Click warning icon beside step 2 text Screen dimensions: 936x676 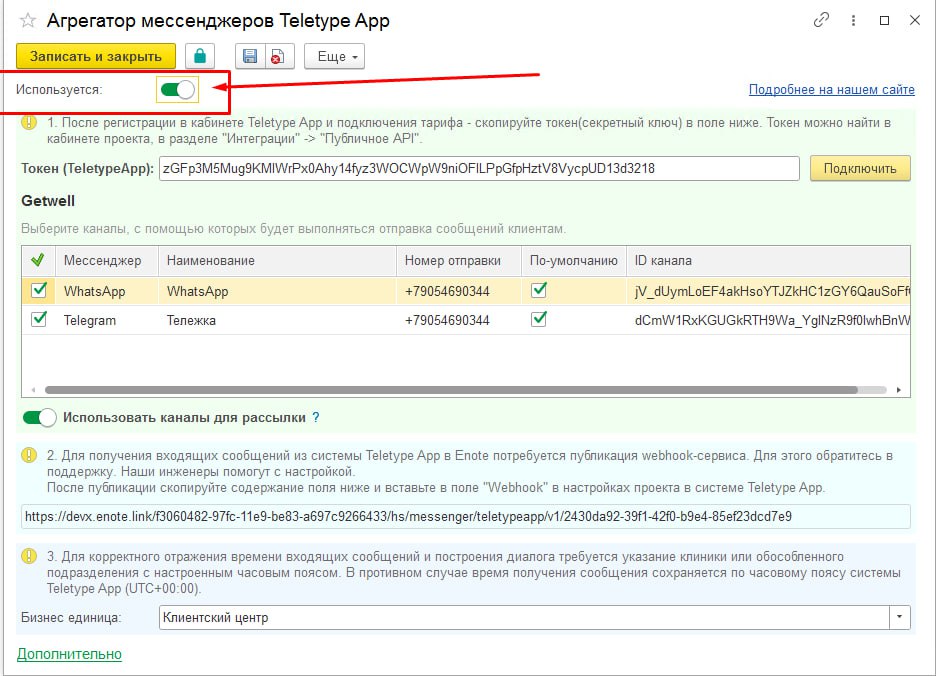pyautogui.click(x=29, y=456)
